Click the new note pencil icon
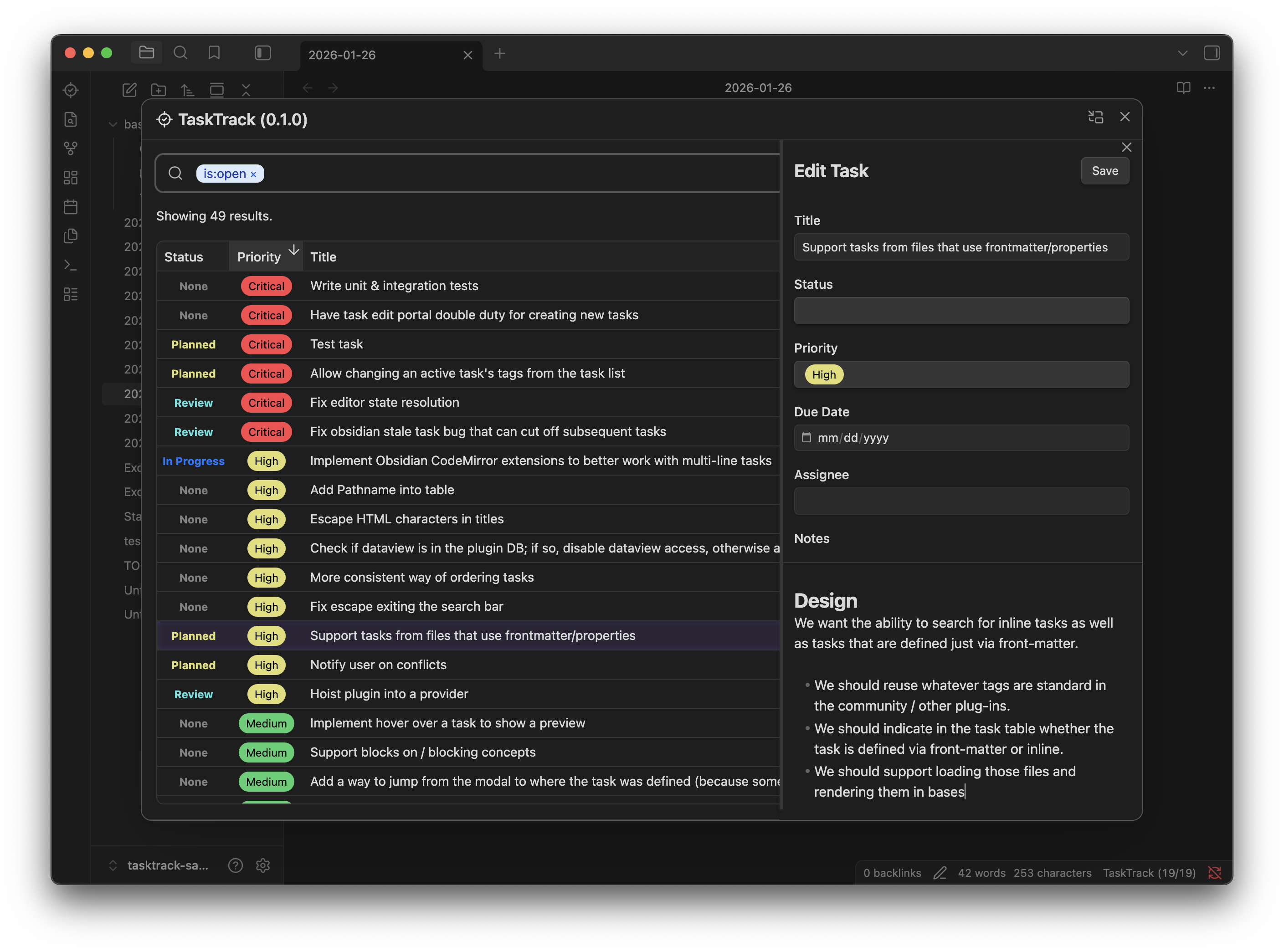 tap(129, 90)
